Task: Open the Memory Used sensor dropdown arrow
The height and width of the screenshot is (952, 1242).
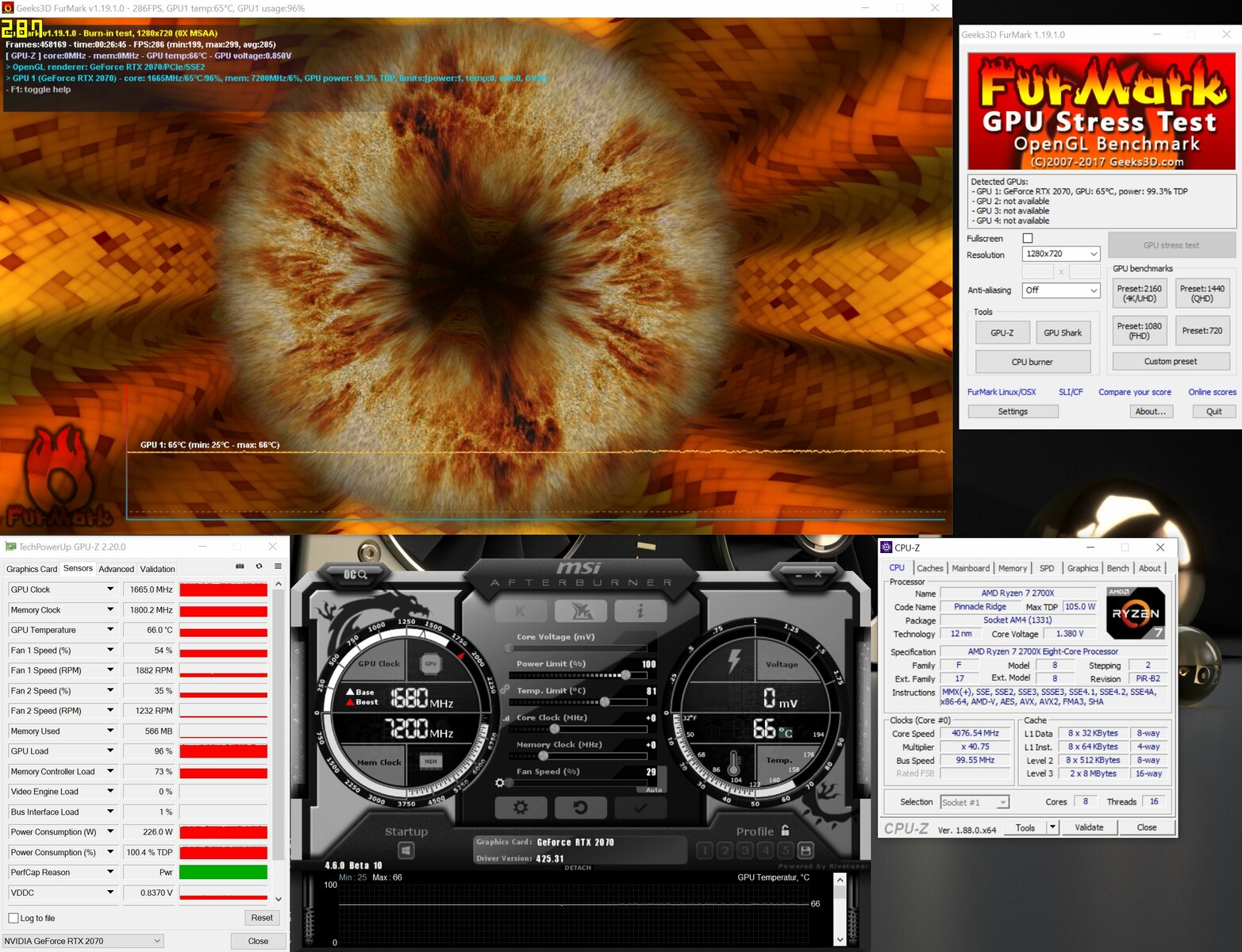Action: [x=110, y=731]
